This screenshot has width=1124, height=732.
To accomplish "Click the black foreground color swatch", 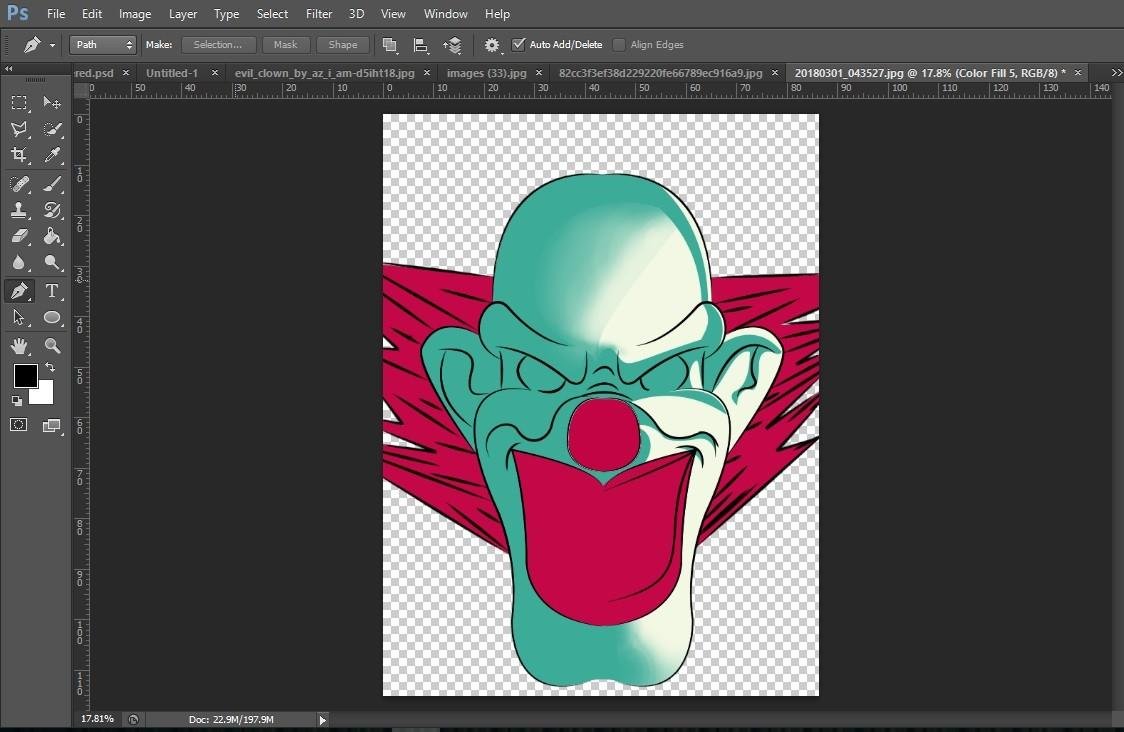I will pos(25,376).
